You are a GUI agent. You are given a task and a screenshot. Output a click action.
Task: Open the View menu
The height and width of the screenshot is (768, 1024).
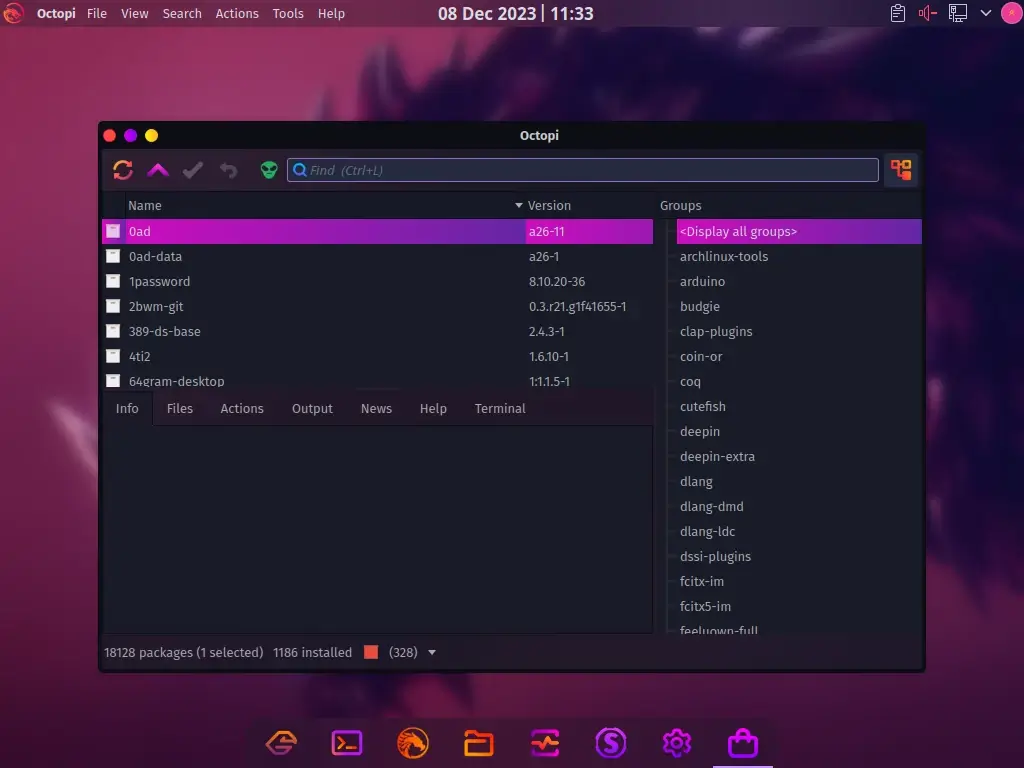click(135, 13)
